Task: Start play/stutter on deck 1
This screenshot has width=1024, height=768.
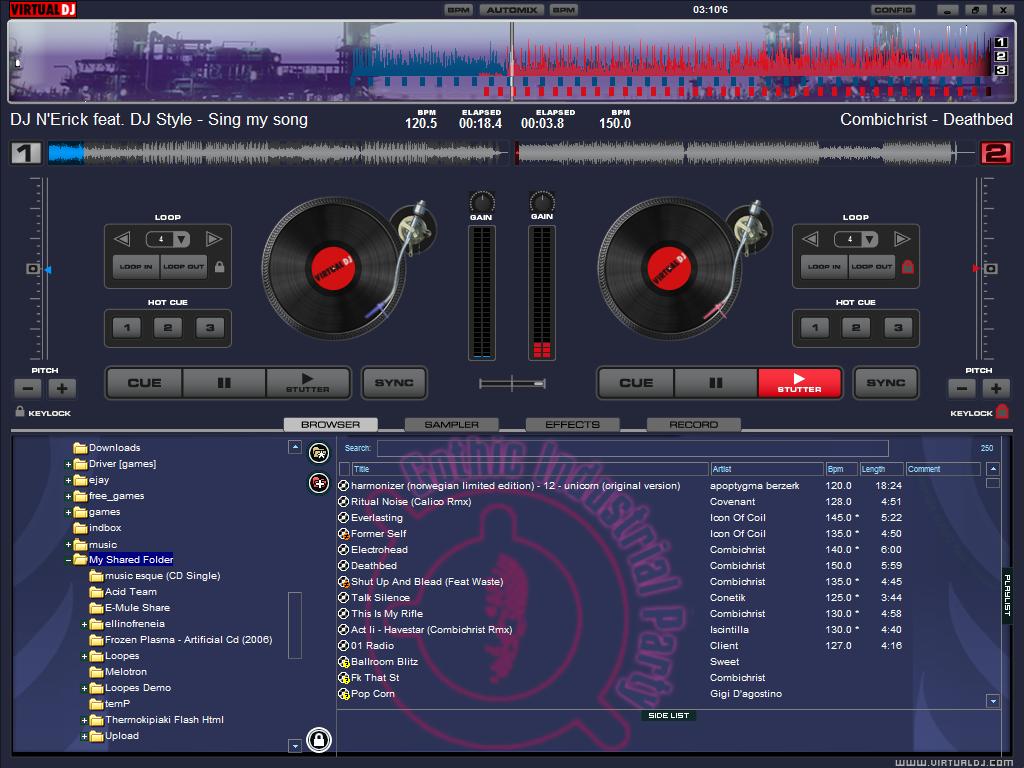Action: 308,383
